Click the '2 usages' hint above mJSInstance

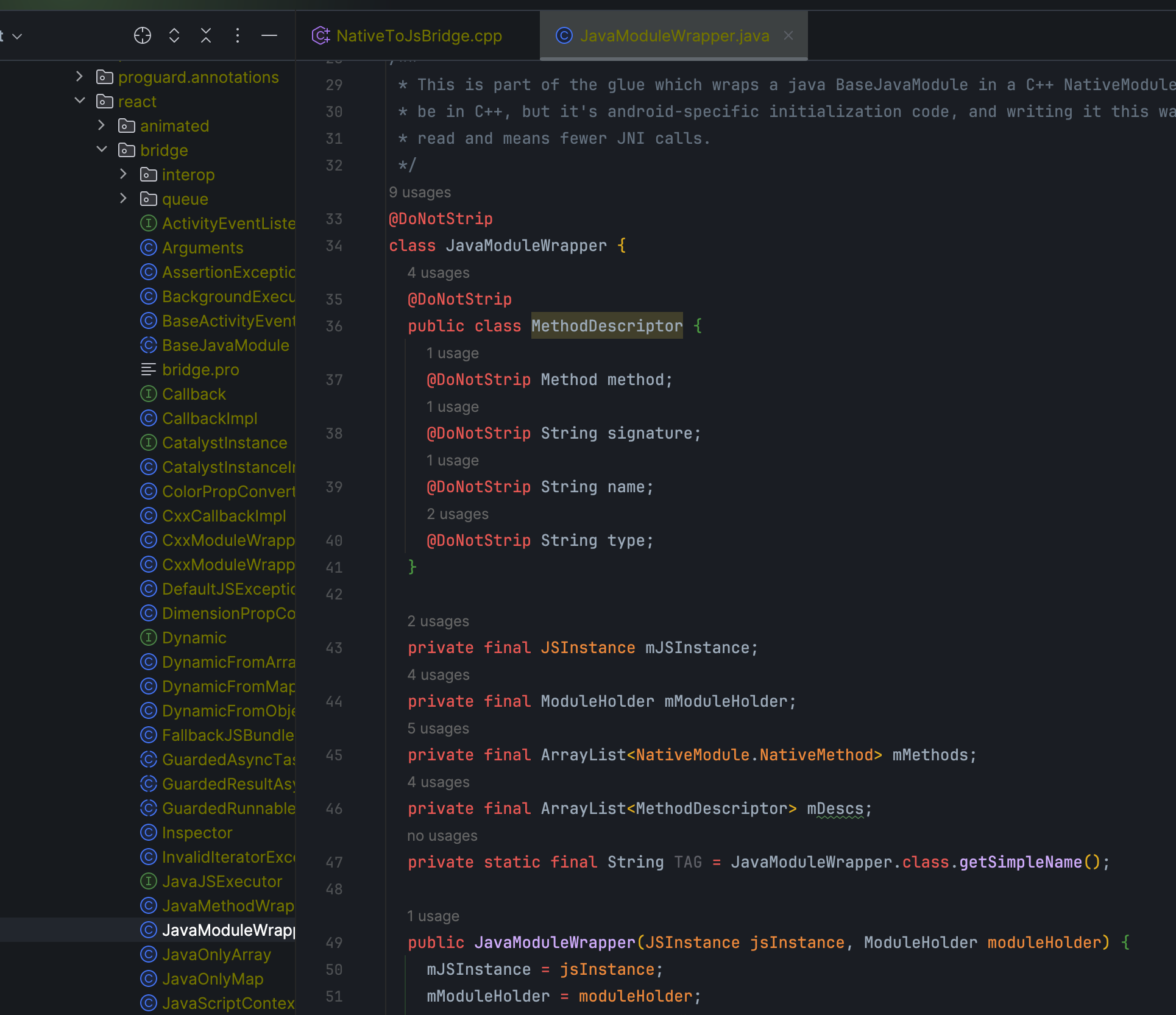[439, 621]
